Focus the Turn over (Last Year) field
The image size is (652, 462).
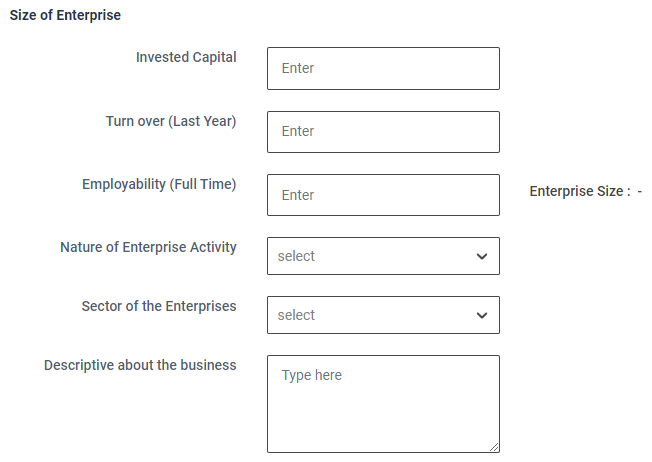pos(383,132)
